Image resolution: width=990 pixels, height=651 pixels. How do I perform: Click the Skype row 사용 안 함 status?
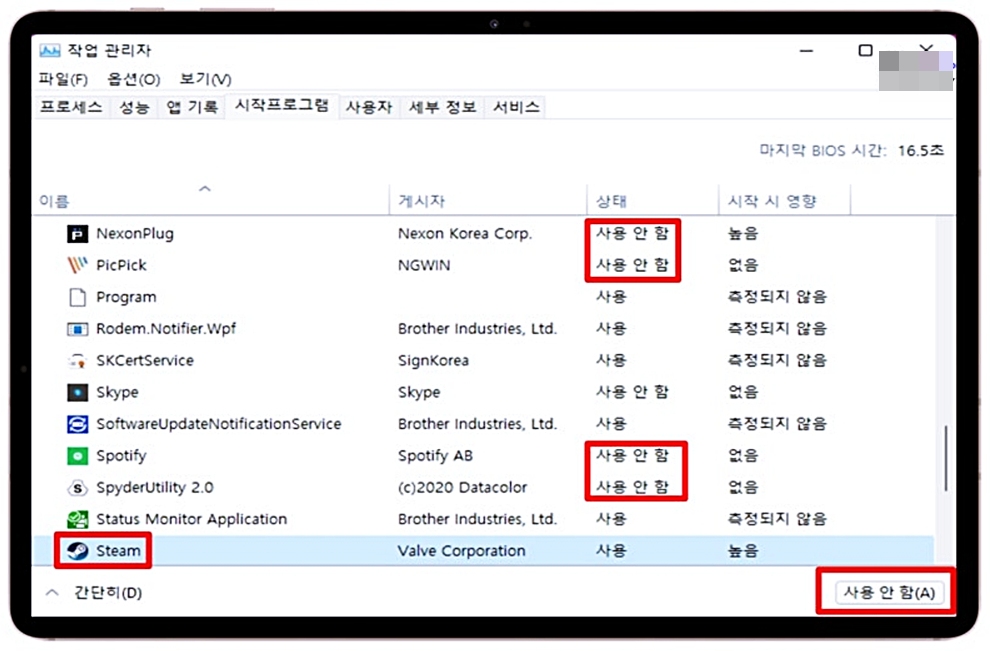coord(632,392)
